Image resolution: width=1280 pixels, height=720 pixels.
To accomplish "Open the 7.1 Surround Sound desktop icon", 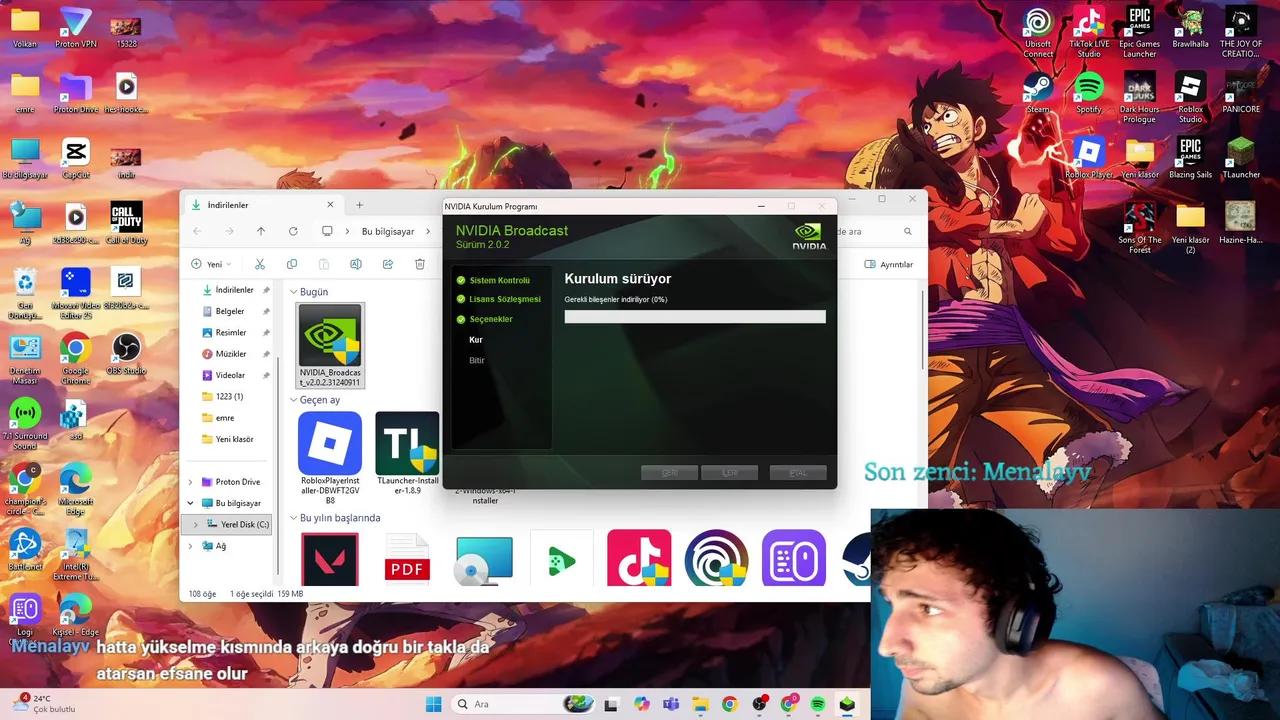I will point(25,423).
